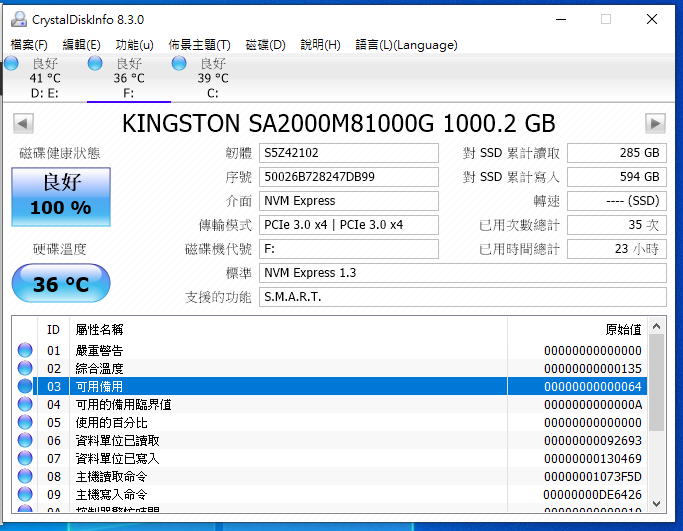Click the blue status orb for C: disk
Viewport: 683px width, 531px height.
[179, 64]
